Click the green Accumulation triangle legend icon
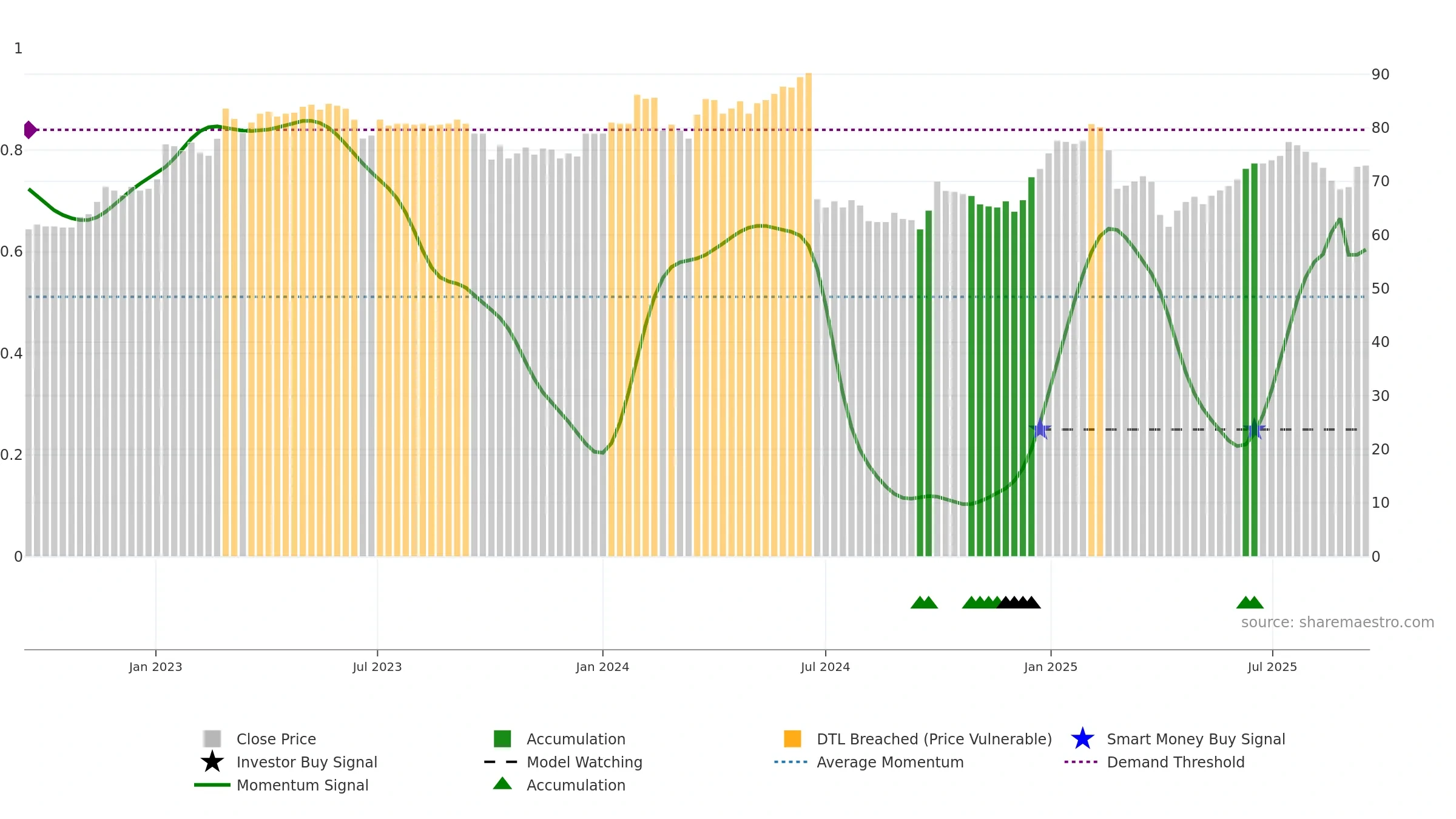 point(502,784)
